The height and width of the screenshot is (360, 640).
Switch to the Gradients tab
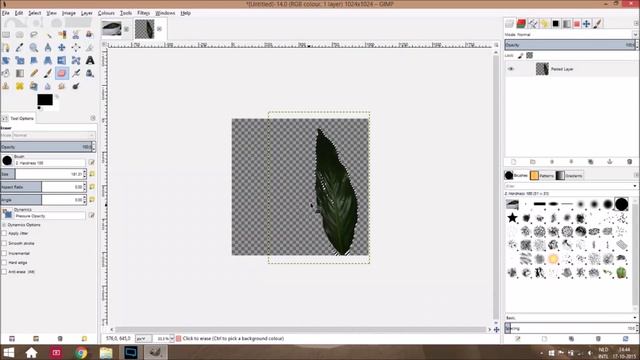pyautogui.click(x=569, y=176)
